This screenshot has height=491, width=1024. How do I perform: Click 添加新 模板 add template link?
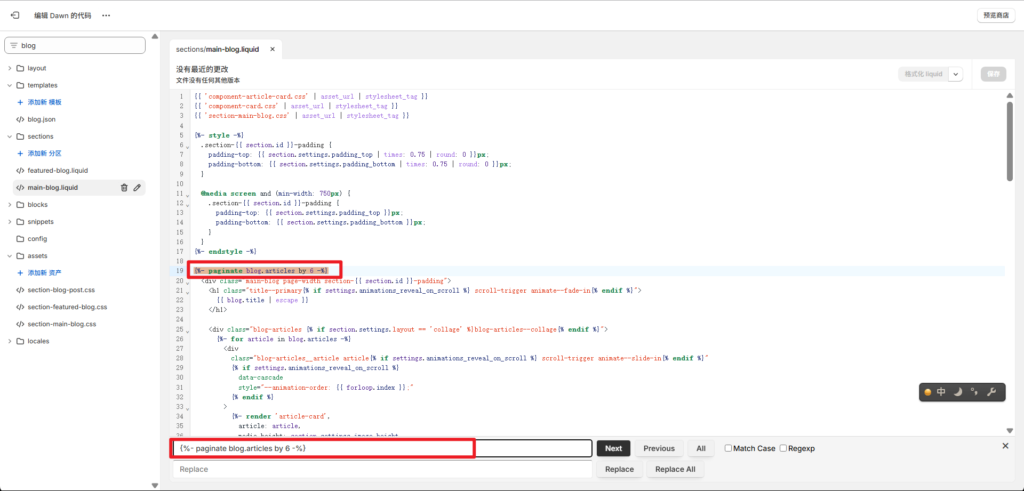coord(44,103)
